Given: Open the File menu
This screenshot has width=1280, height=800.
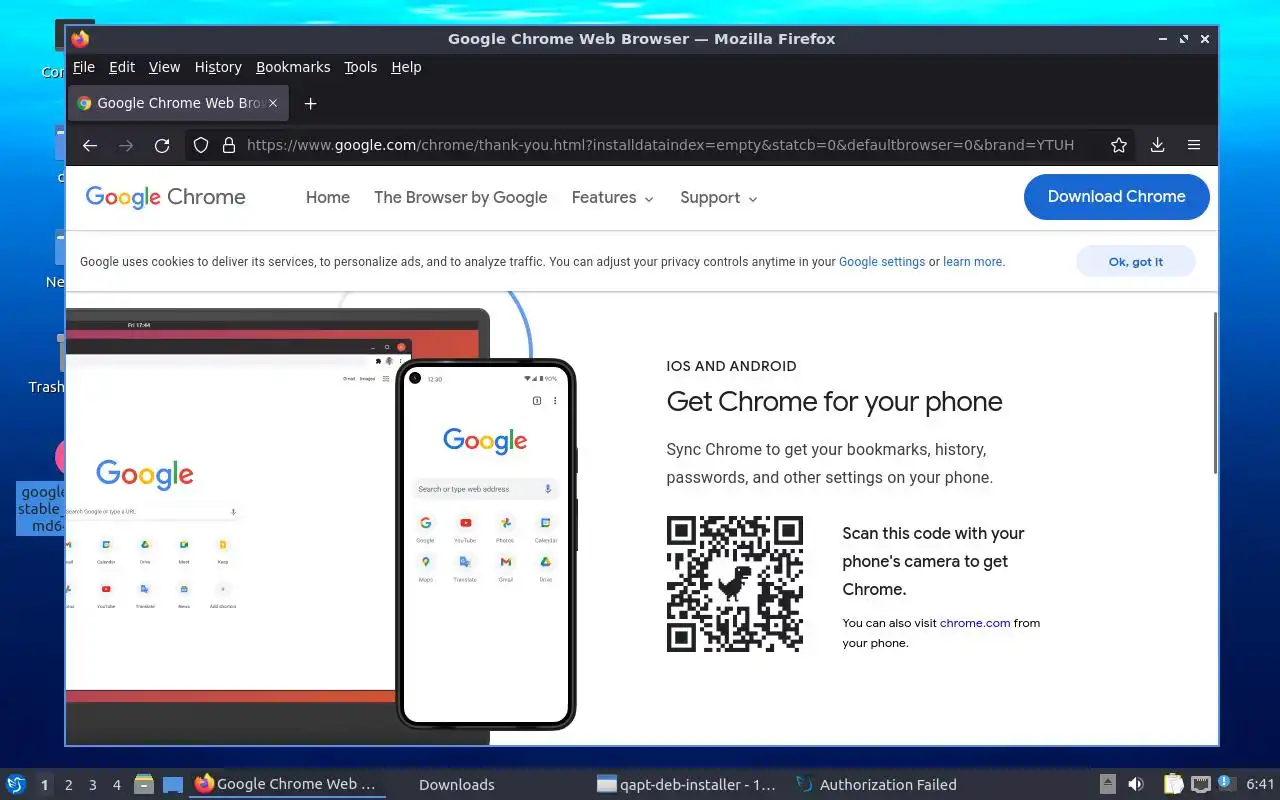Looking at the screenshot, I should tap(84, 67).
